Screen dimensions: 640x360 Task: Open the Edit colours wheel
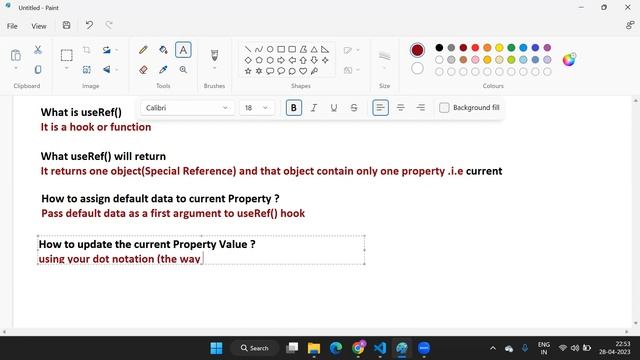point(569,60)
